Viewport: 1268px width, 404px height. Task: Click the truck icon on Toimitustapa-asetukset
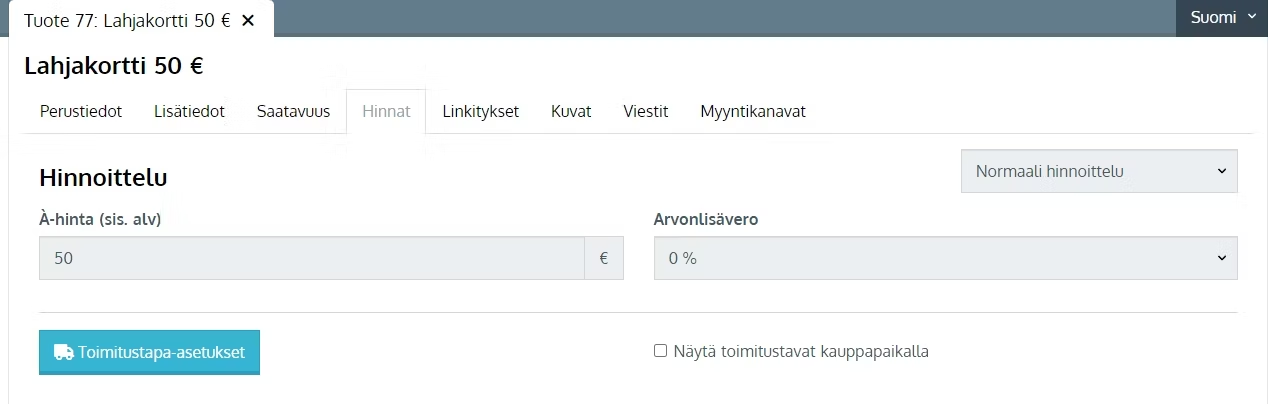pos(64,352)
